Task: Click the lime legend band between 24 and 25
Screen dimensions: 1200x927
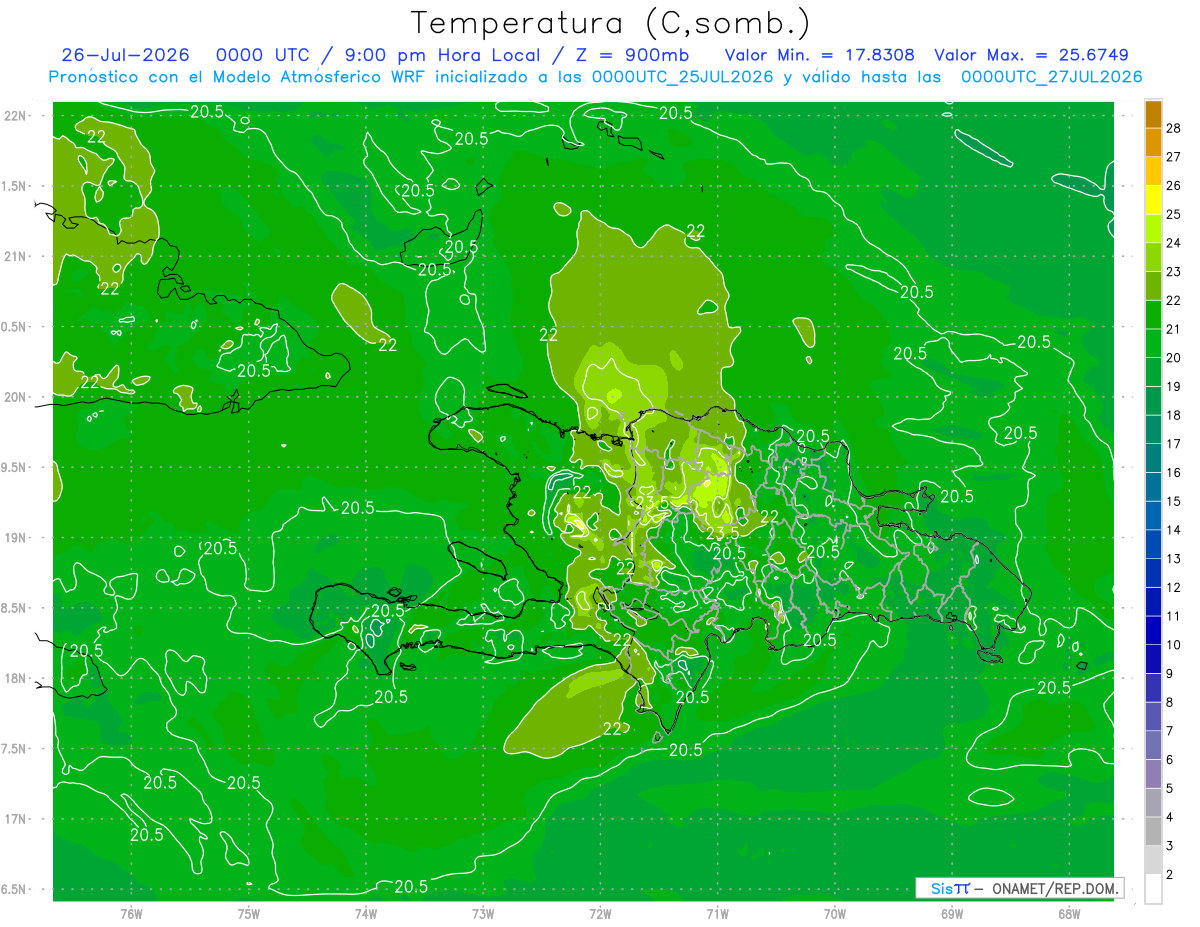Action: (x=1153, y=228)
